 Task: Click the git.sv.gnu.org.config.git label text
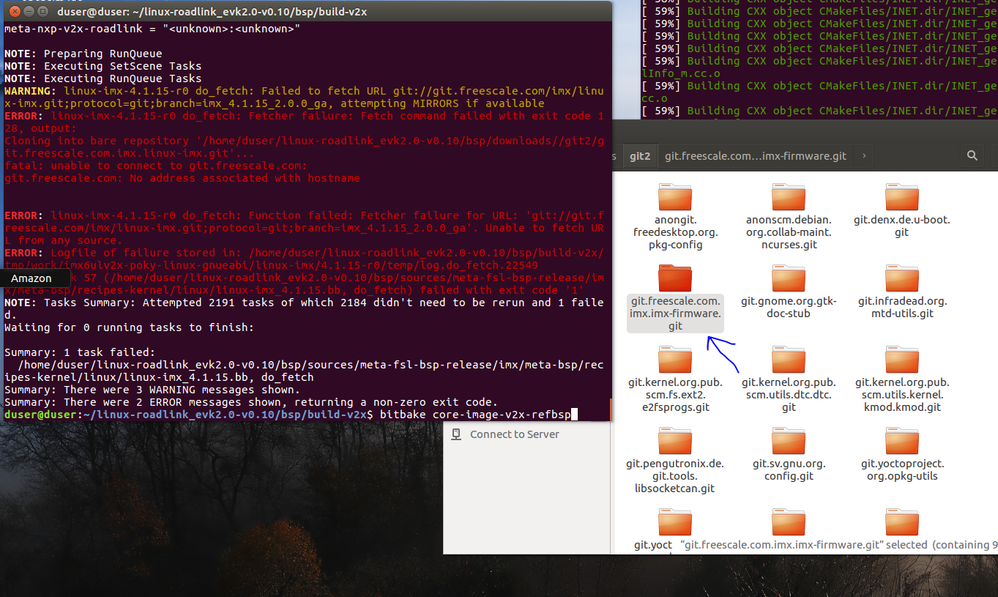click(789, 470)
